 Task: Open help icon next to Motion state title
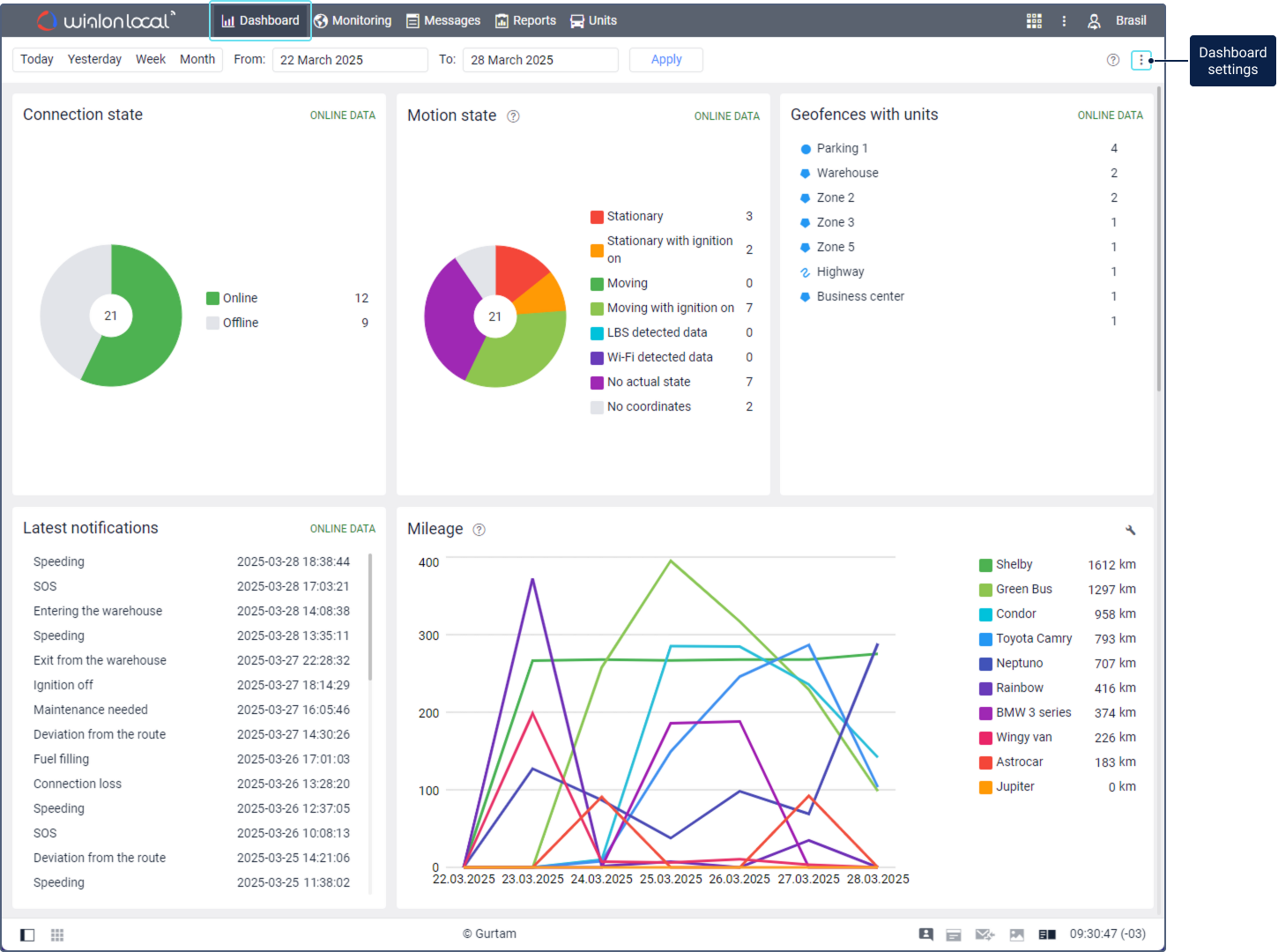(x=513, y=116)
